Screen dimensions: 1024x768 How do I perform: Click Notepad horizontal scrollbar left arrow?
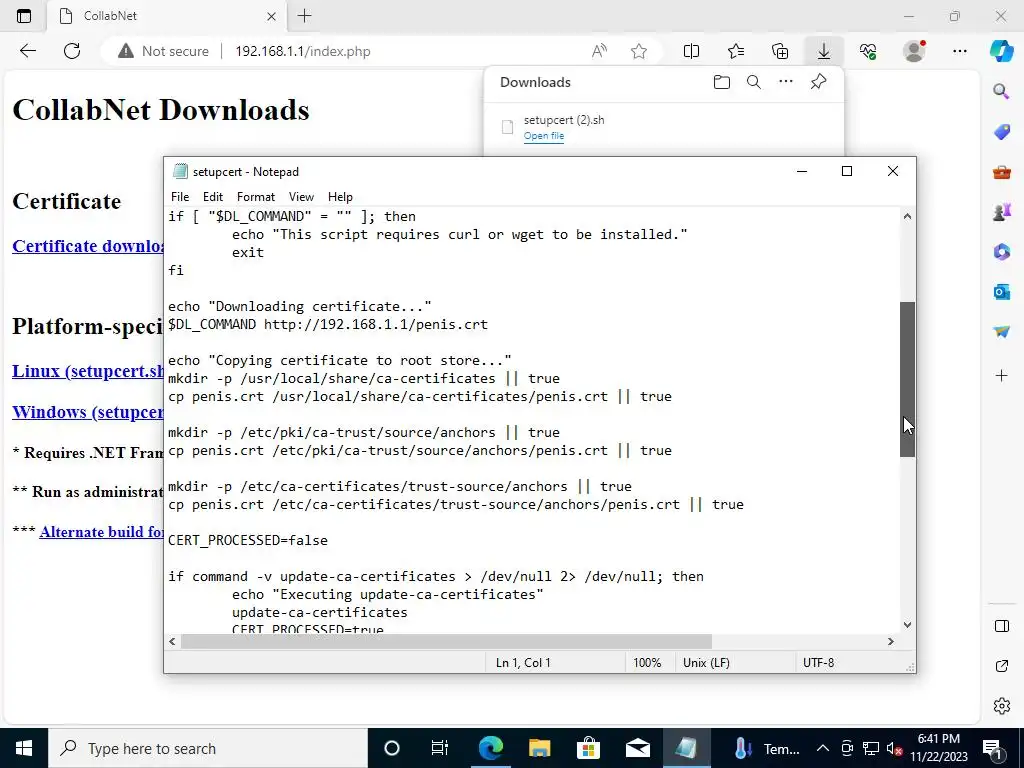pyautogui.click(x=172, y=641)
